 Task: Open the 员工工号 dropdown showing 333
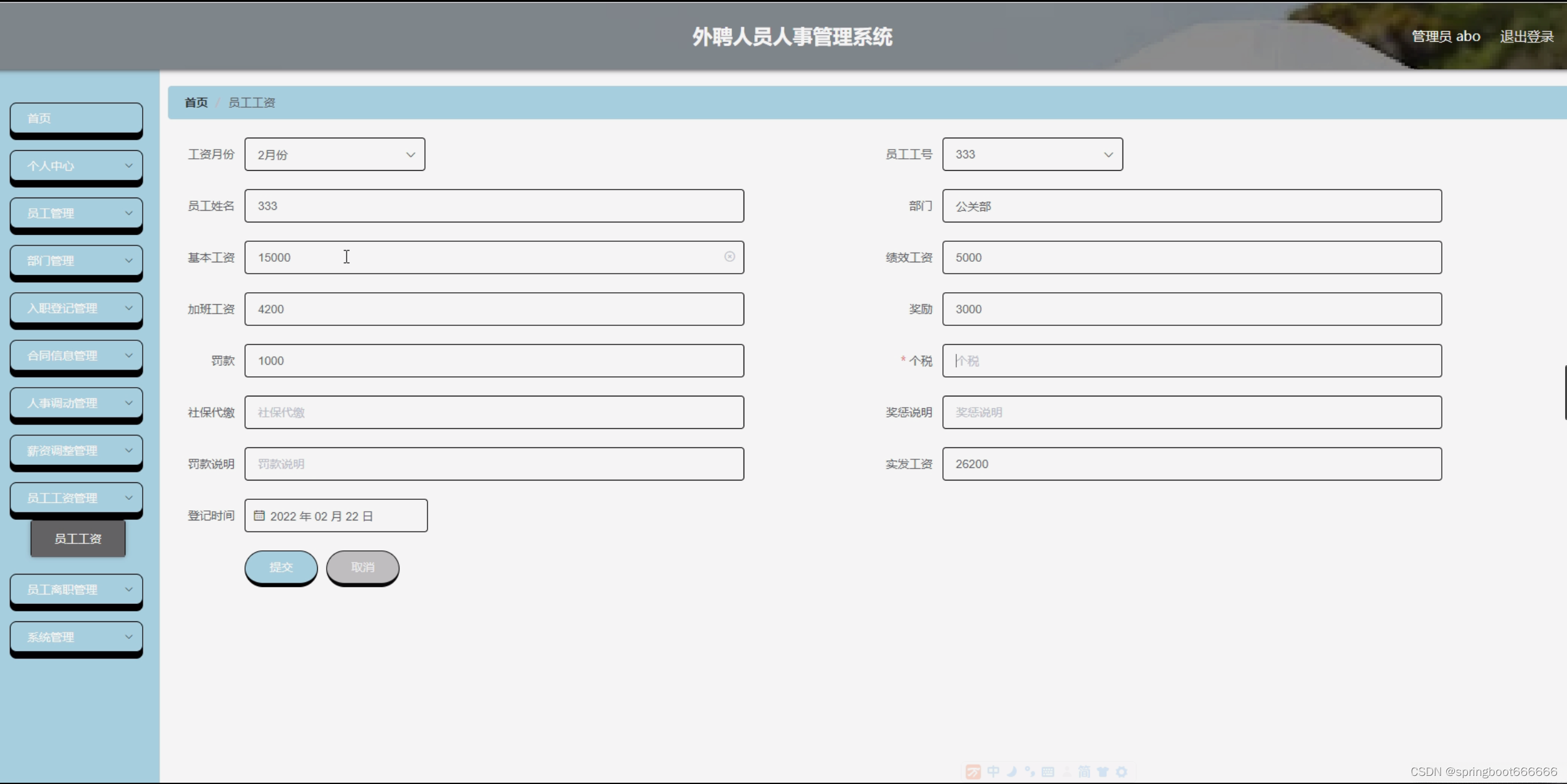click(x=1032, y=155)
